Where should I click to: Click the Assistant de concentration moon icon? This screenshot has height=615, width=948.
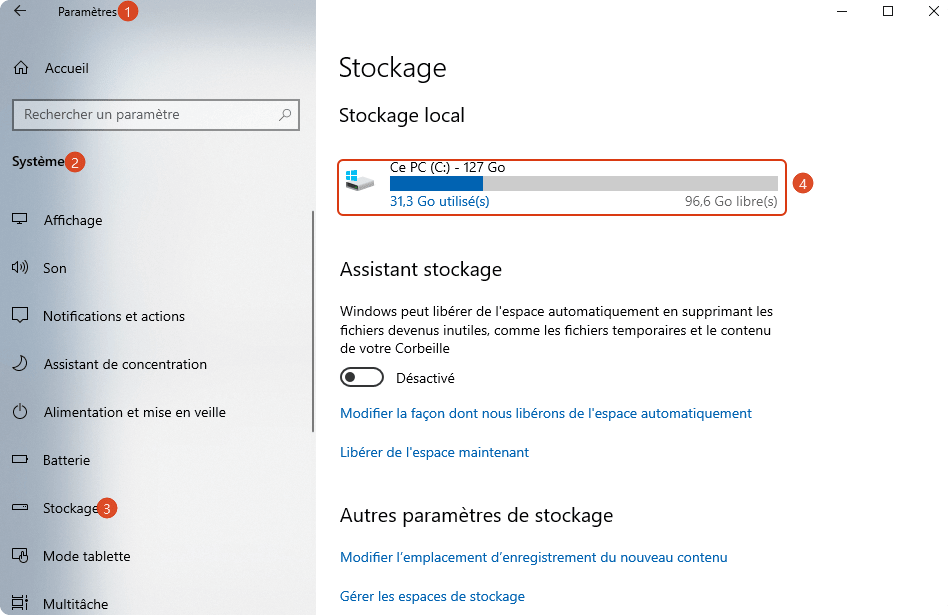pyautogui.click(x=20, y=363)
